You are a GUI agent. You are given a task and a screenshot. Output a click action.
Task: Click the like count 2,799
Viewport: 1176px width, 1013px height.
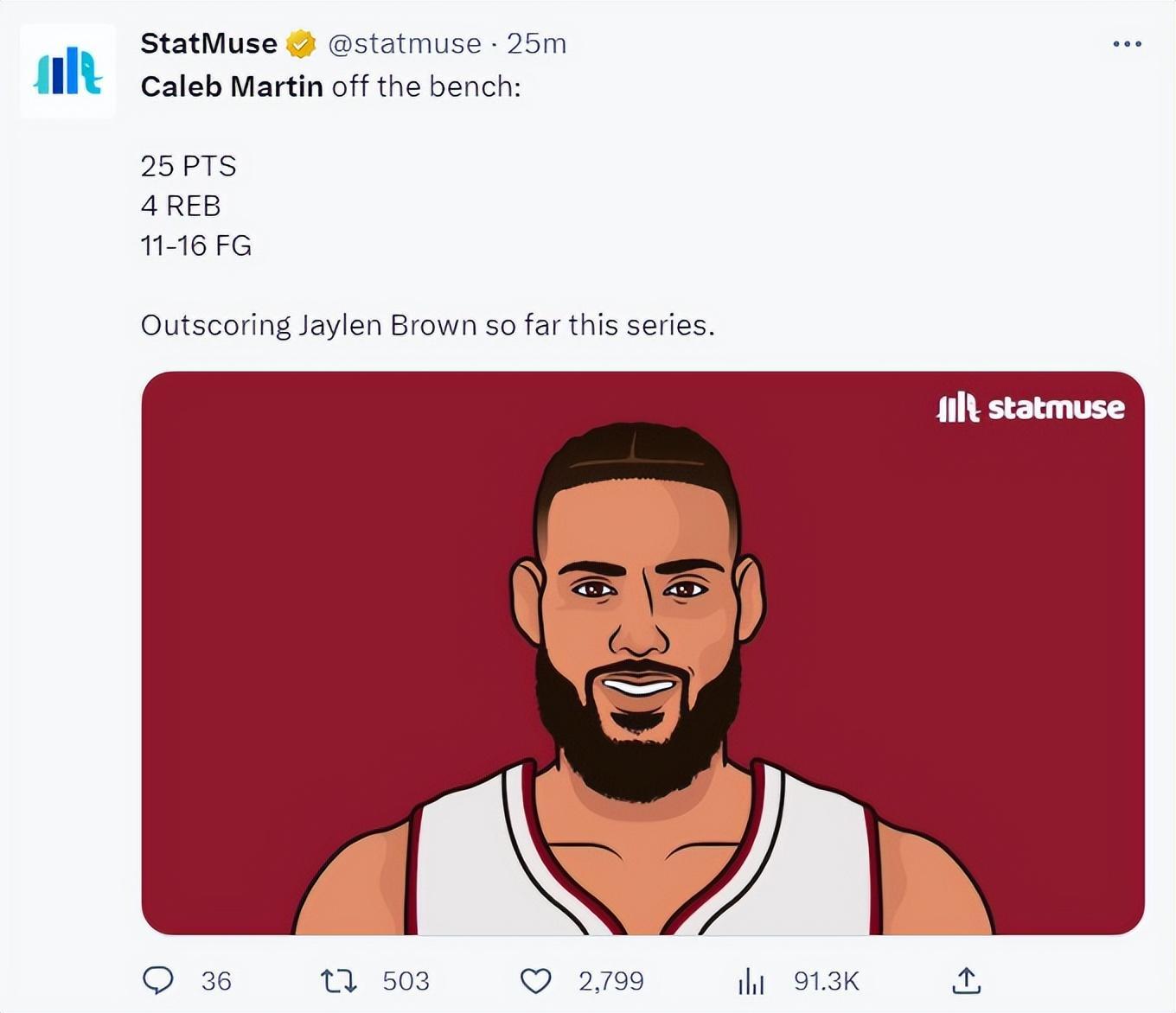point(611,981)
